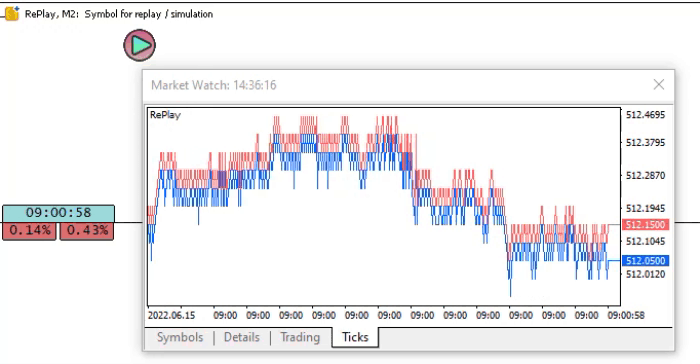This screenshot has height=364, width=700.
Task: Click the 512.2870 price scale value
Action: [x=646, y=176]
